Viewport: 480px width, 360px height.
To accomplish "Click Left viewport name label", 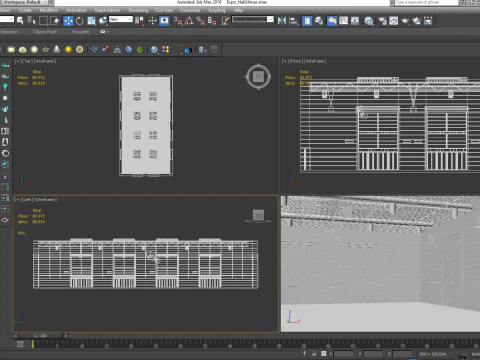I will point(27,200).
